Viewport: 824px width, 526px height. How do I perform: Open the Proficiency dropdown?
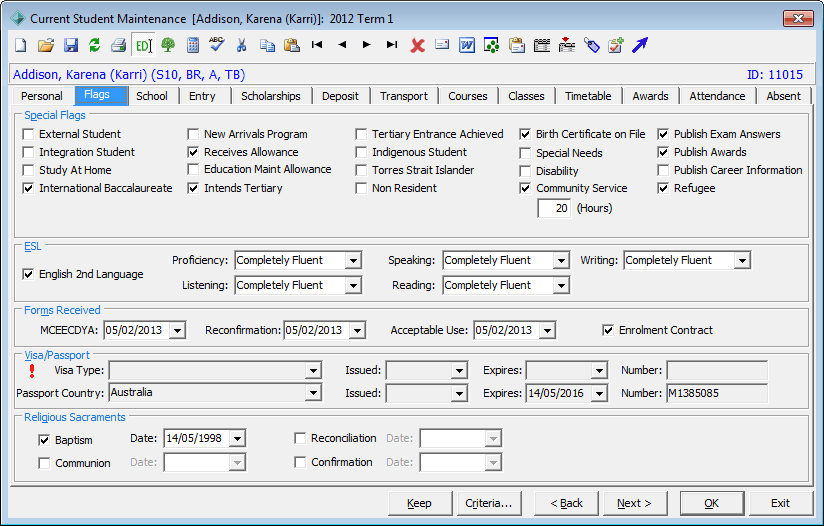(353, 261)
